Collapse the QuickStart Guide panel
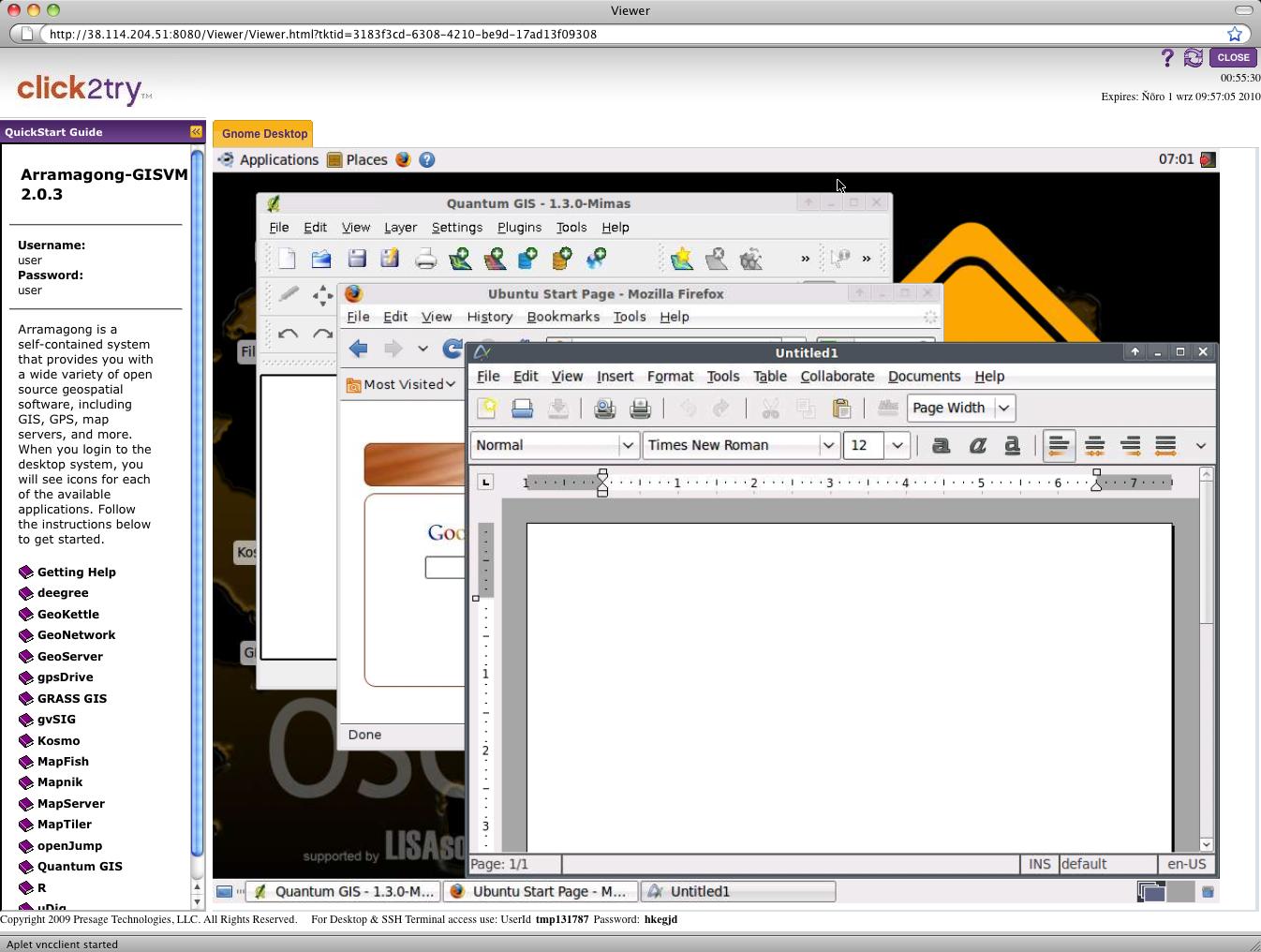Screen dimensions: 1261x952 [x=196, y=132]
